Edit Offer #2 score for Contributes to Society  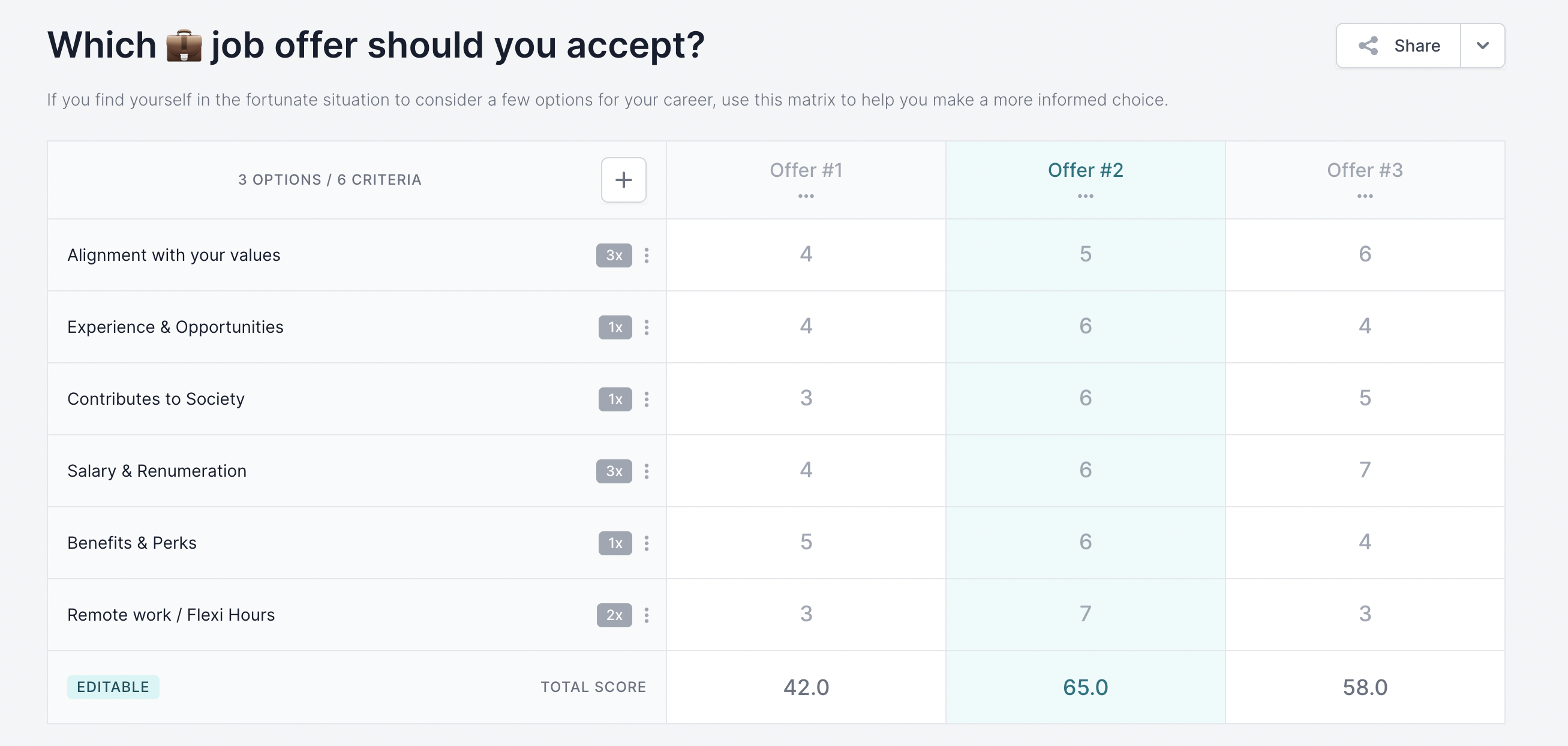click(1085, 398)
